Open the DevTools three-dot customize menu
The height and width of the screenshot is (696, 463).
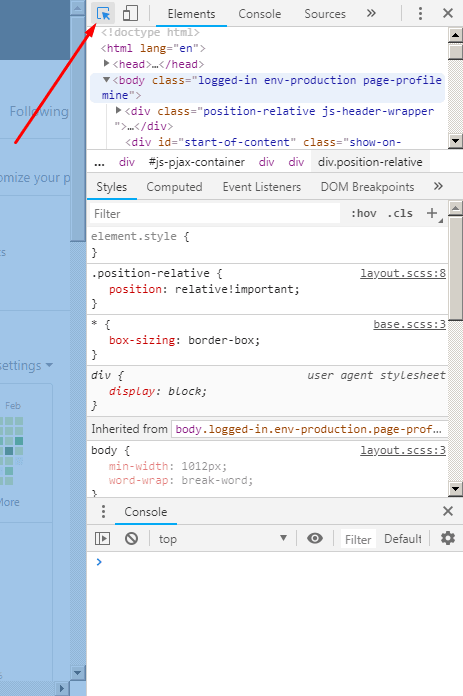[x=420, y=13]
